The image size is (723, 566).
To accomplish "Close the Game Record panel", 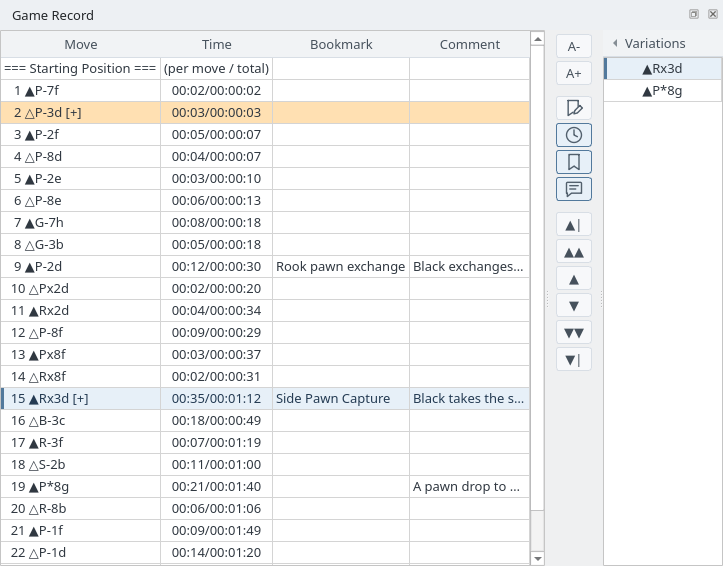I will (713, 14).
